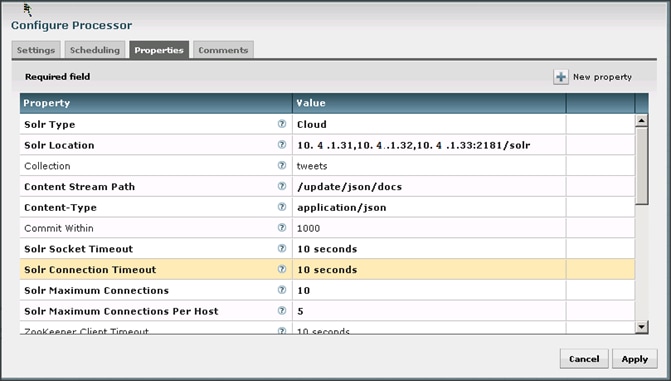Click help icon for Solr Location
Screen dimensions: 671x381
282,145
